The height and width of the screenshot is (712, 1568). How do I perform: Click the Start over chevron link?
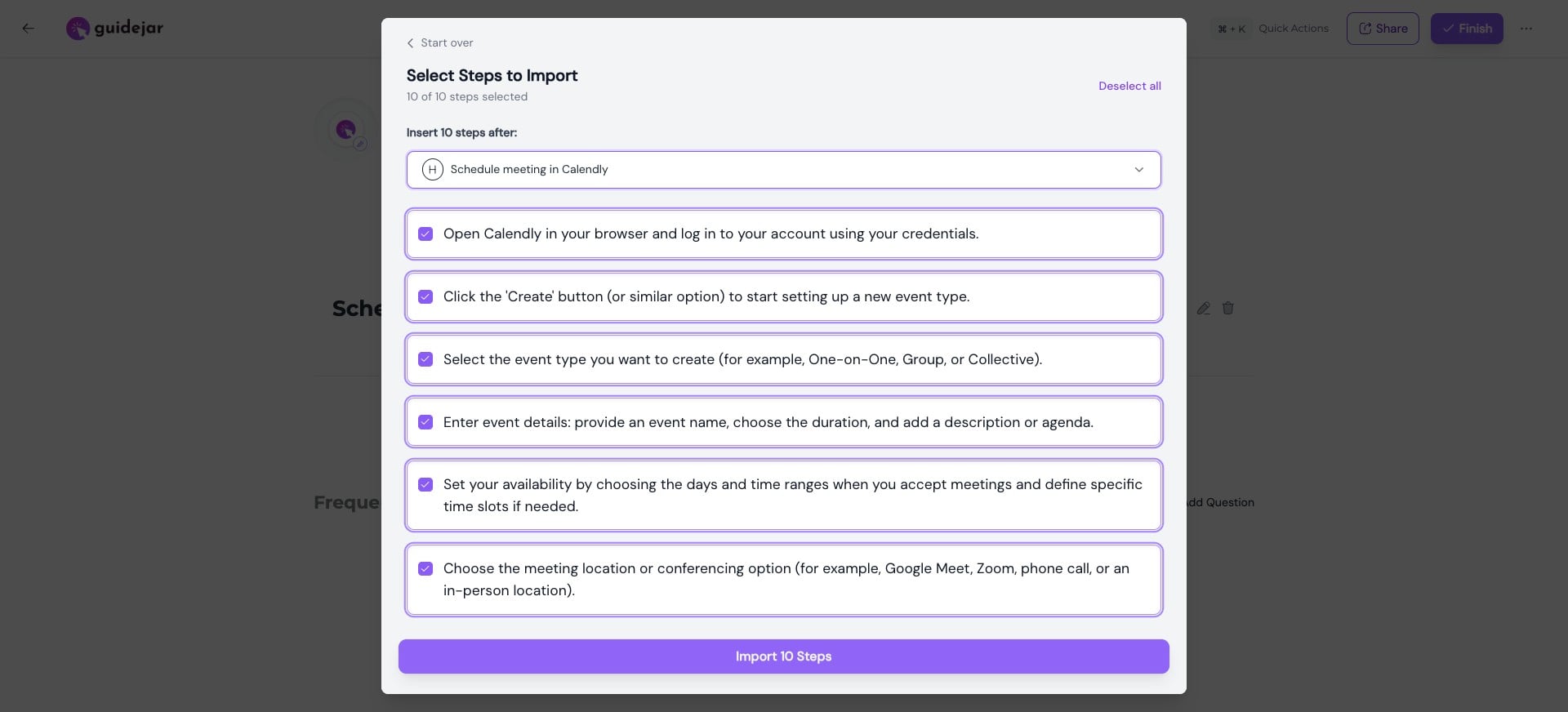coord(439,42)
